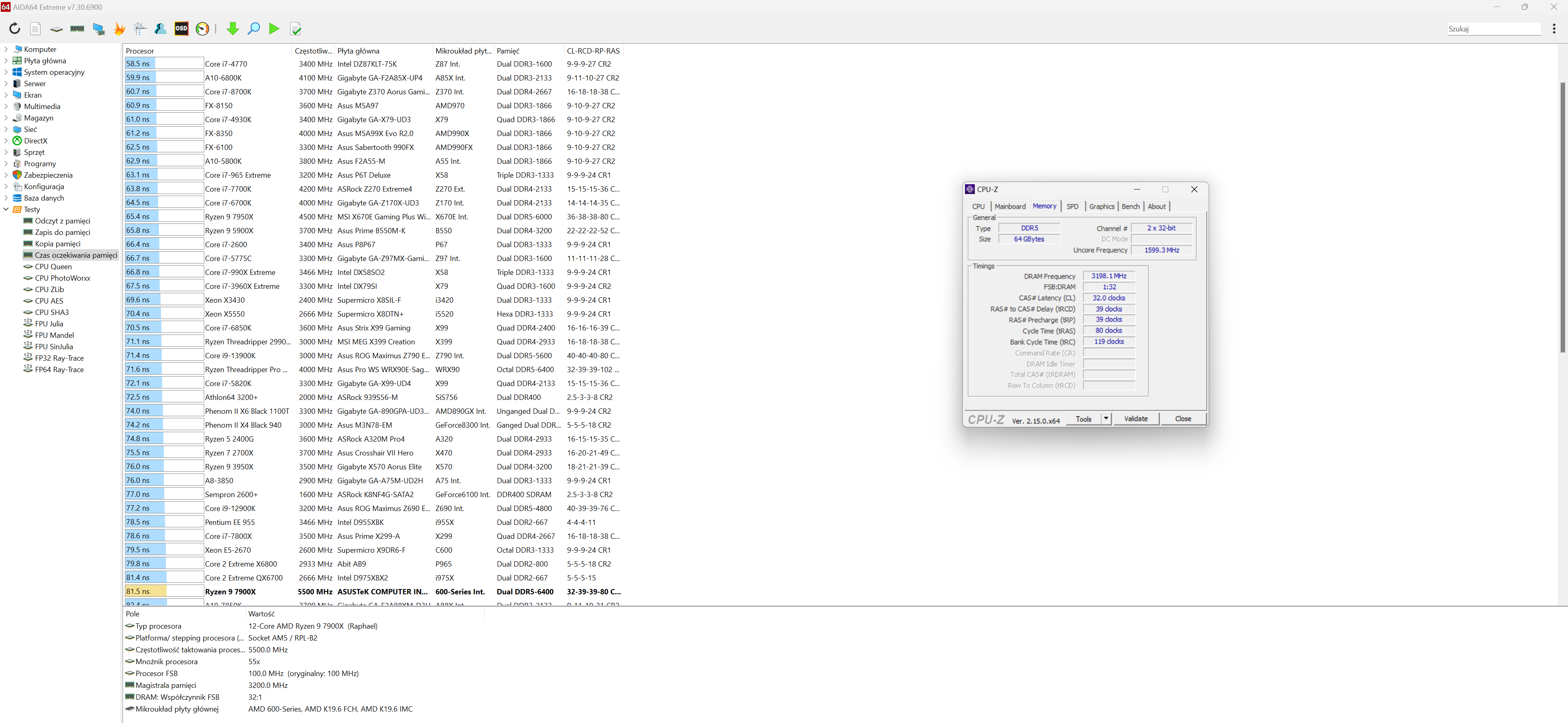Click the Szukaj search input field
This screenshot has height=723, width=1568.
coord(1493,29)
